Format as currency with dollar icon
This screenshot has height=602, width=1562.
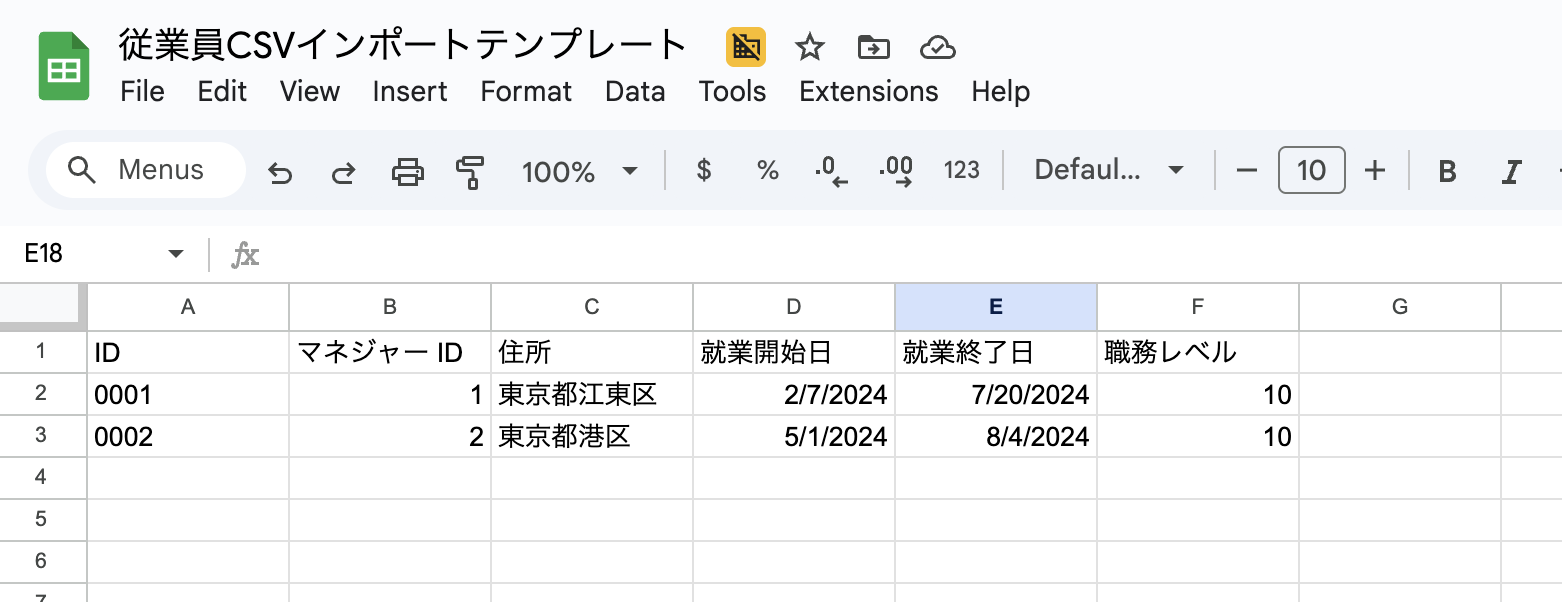tap(704, 171)
